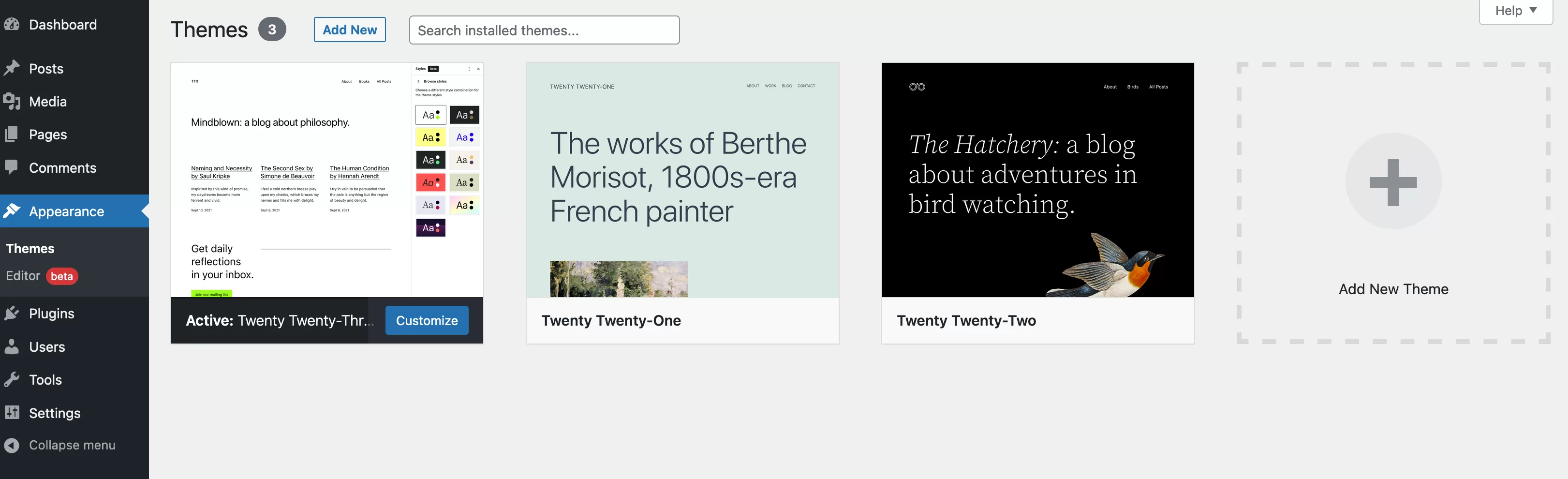The width and height of the screenshot is (1568, 479).
Task: Click the Dashboard gauge icon
Action: 12,24
